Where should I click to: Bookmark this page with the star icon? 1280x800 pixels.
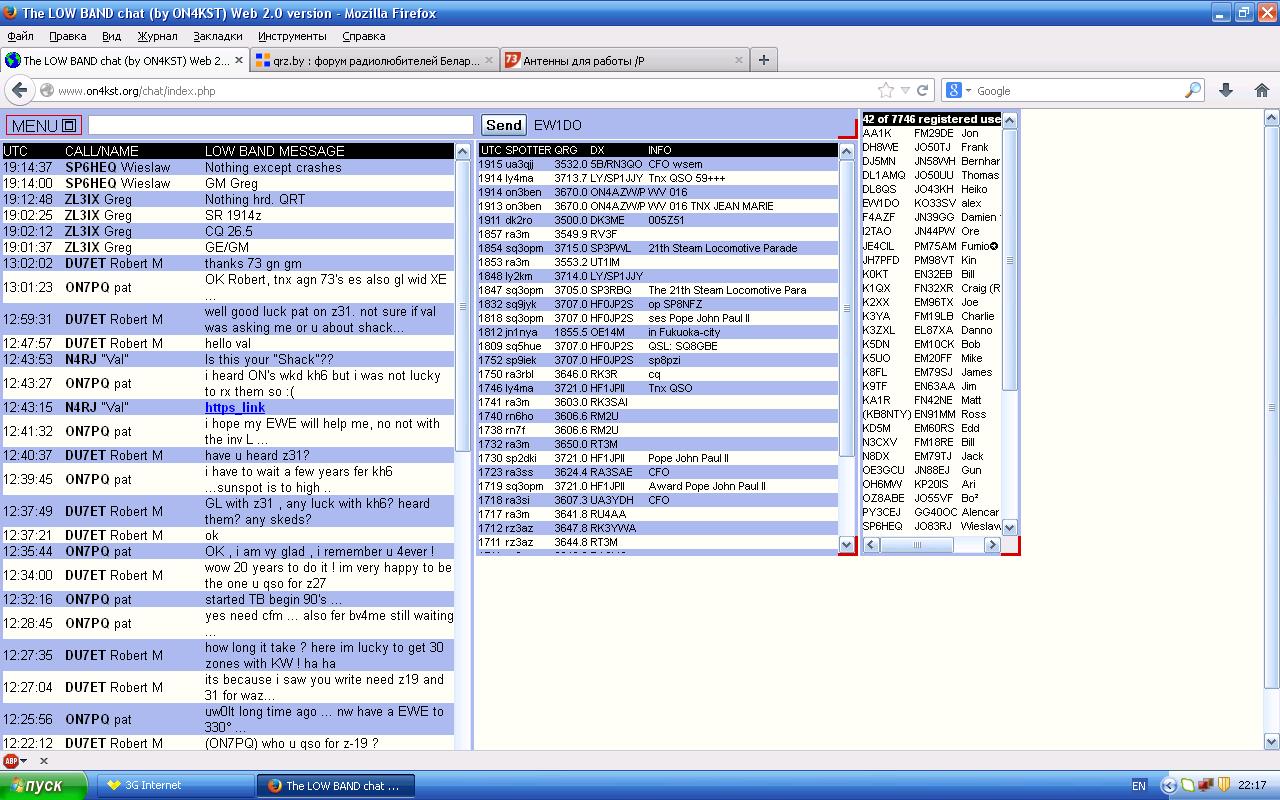[x=886, y=90]
